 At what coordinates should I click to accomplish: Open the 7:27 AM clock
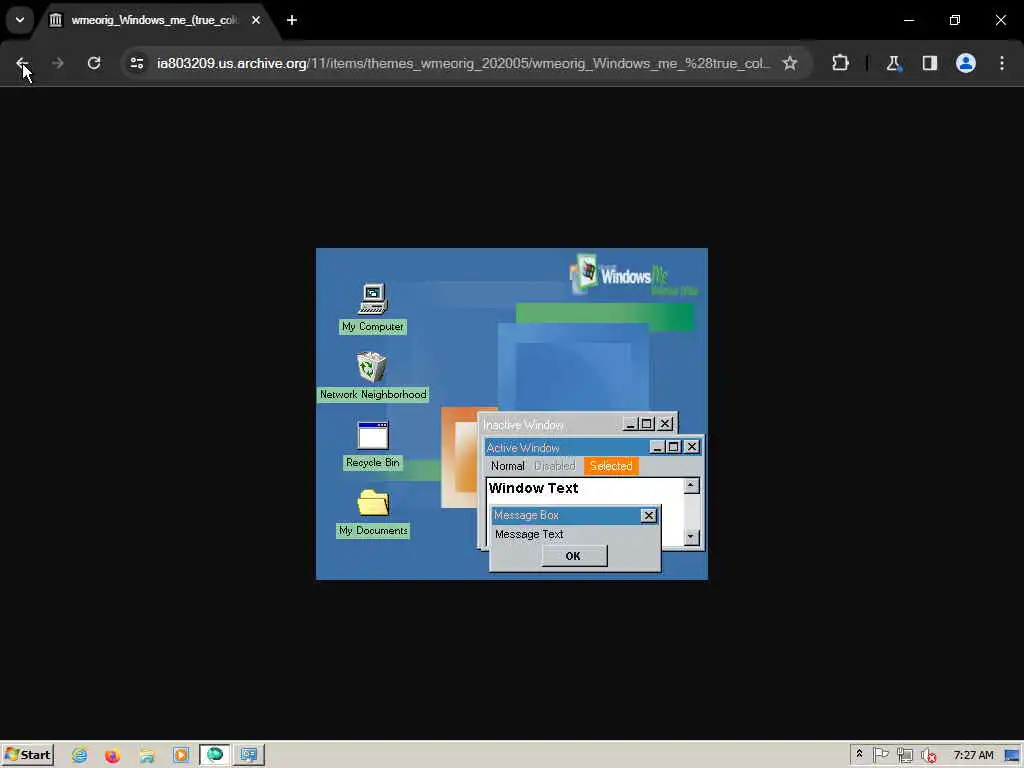[x=973, y=755]
